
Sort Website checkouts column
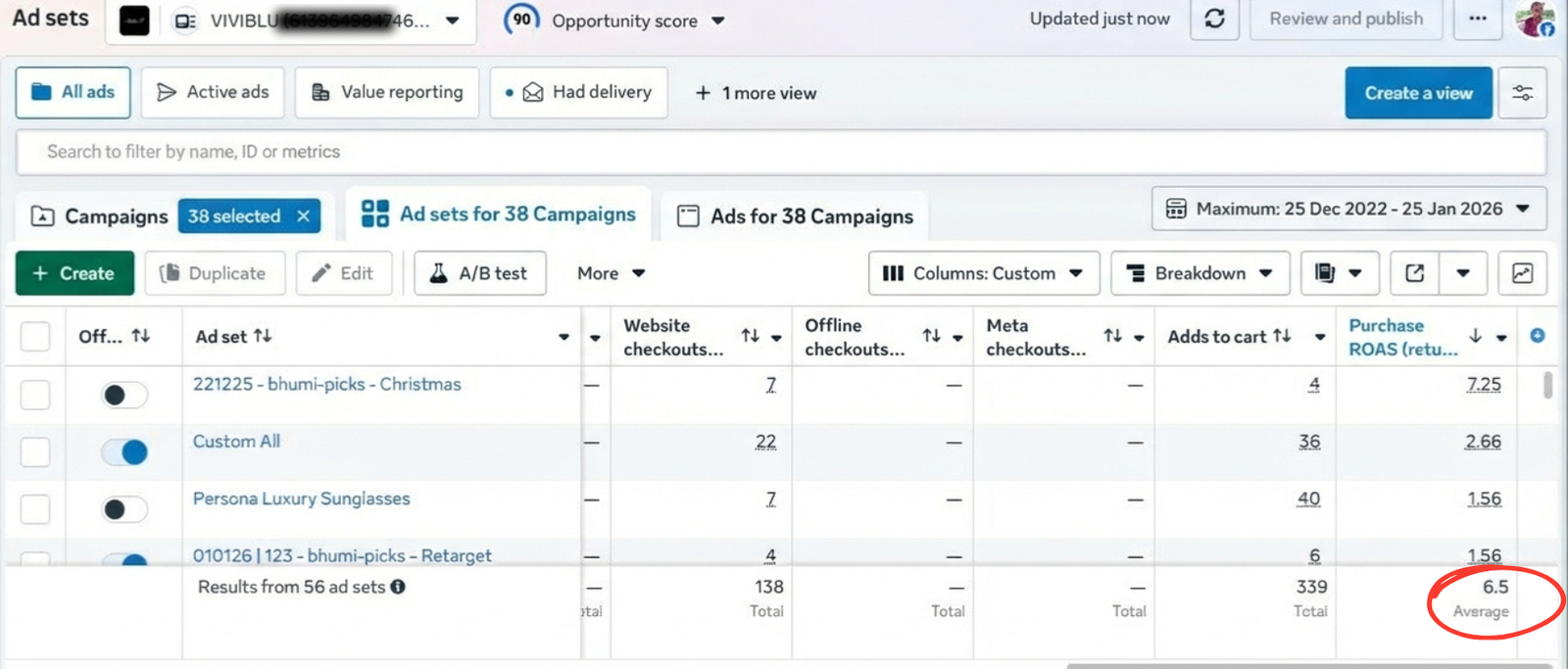[x=751, y=336]
